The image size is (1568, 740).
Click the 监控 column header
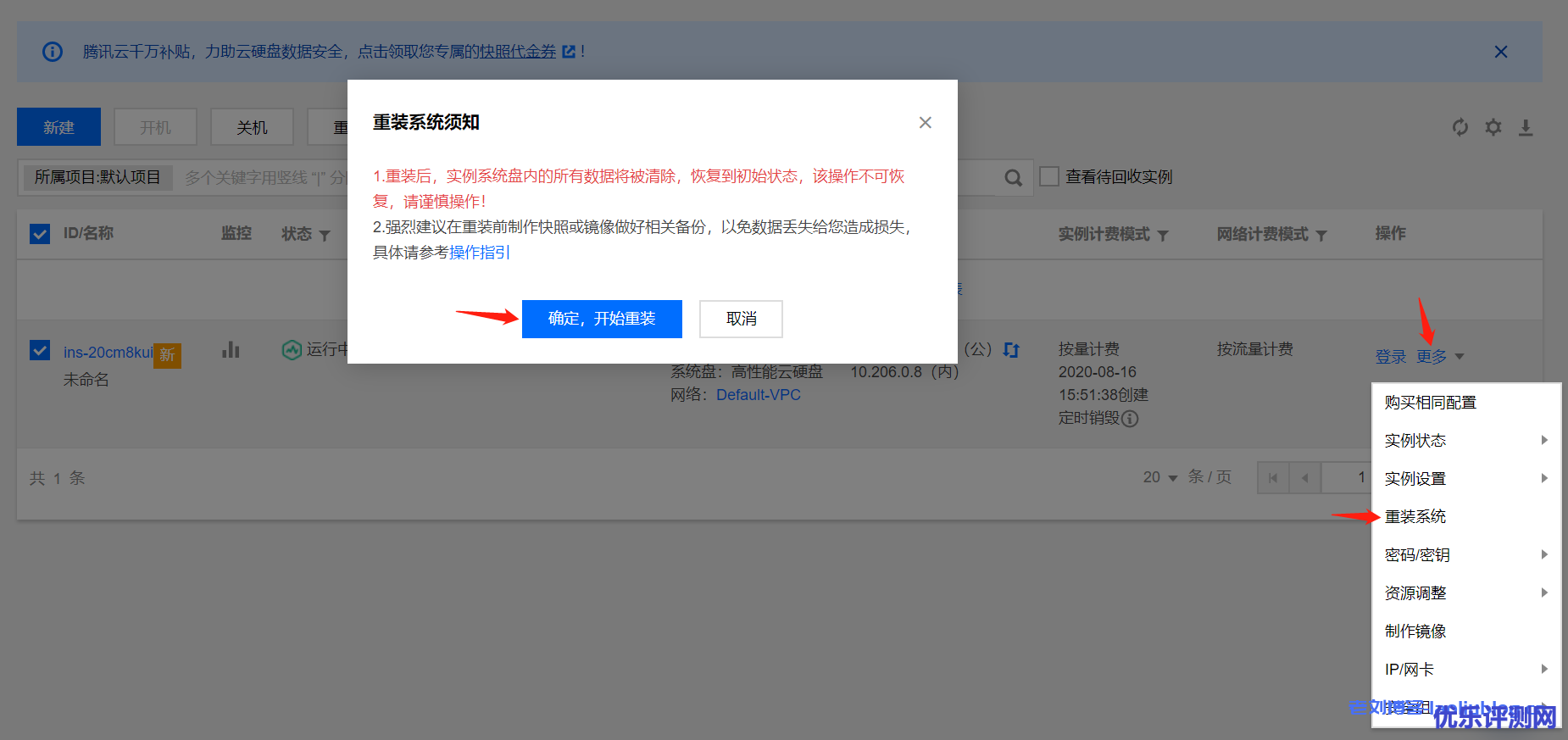236,234
